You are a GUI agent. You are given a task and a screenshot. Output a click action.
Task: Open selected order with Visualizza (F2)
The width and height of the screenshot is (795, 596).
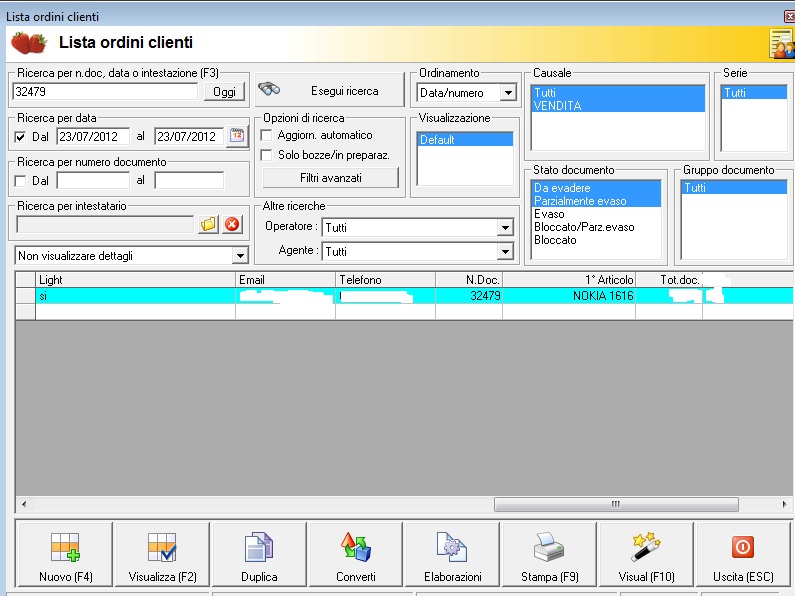point(162,554)
